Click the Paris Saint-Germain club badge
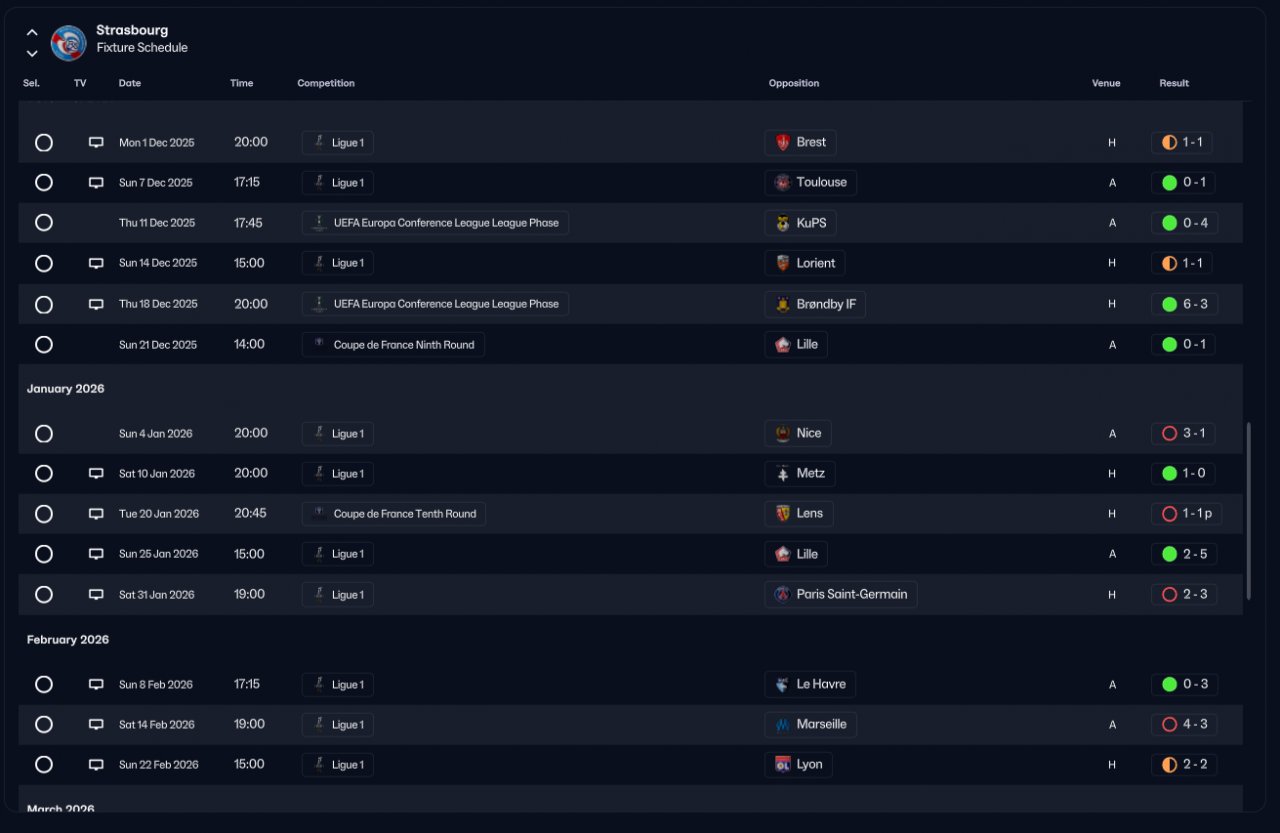 coord(783,594)
